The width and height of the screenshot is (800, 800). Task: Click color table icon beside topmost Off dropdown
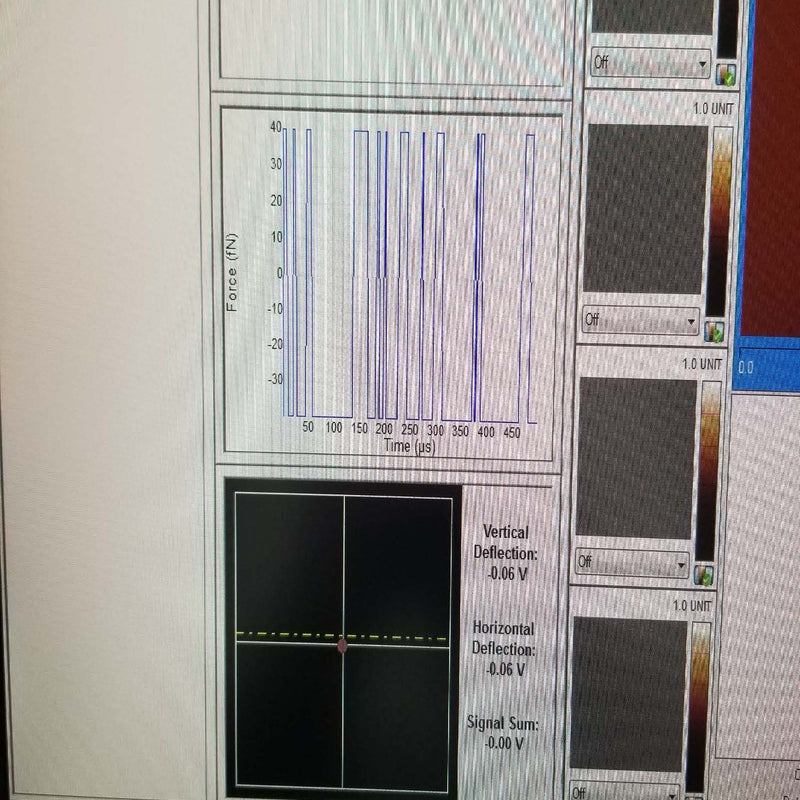tap(727, 73)
